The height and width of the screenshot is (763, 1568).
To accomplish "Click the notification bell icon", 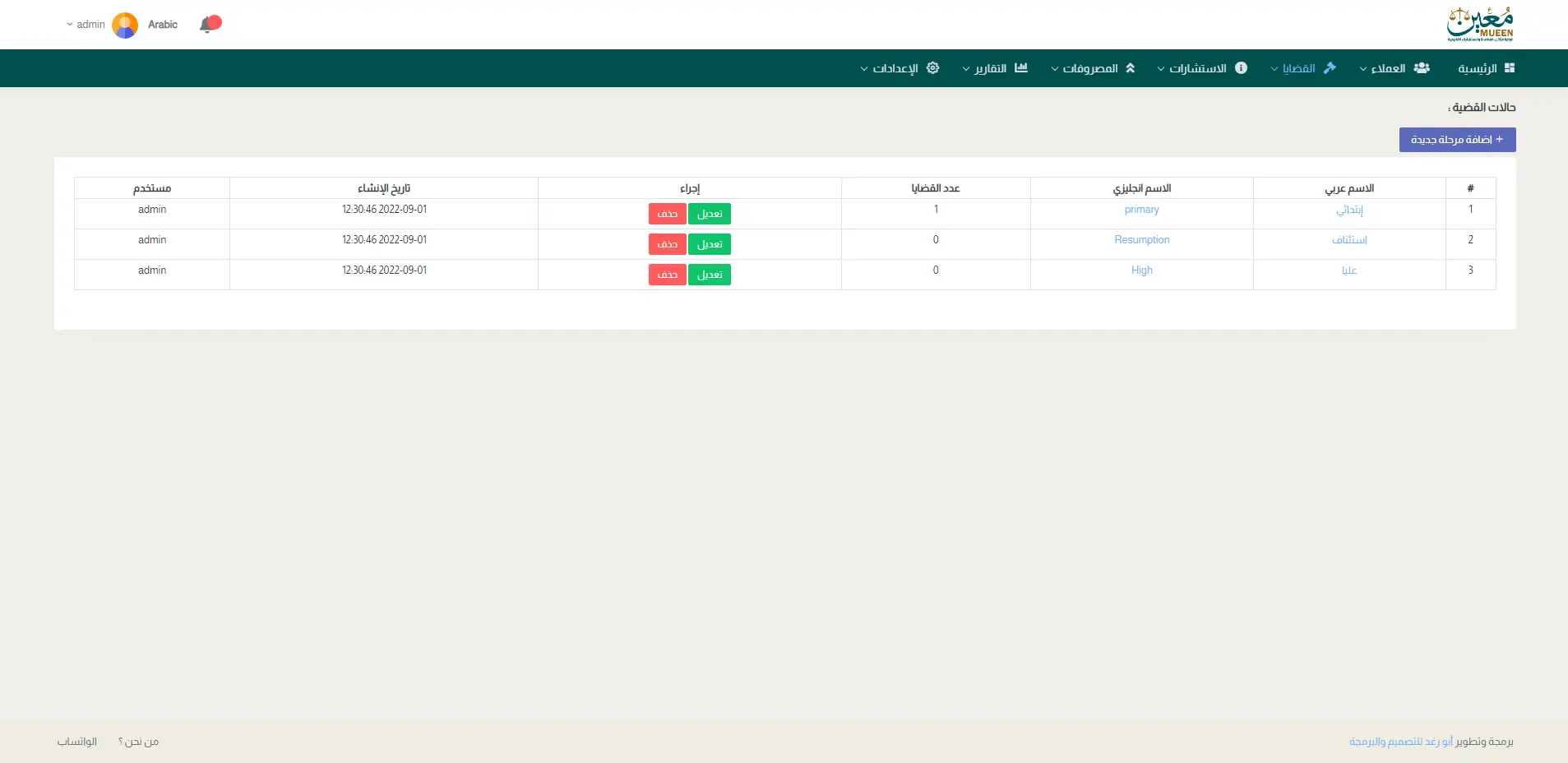I will click(210, 24).
